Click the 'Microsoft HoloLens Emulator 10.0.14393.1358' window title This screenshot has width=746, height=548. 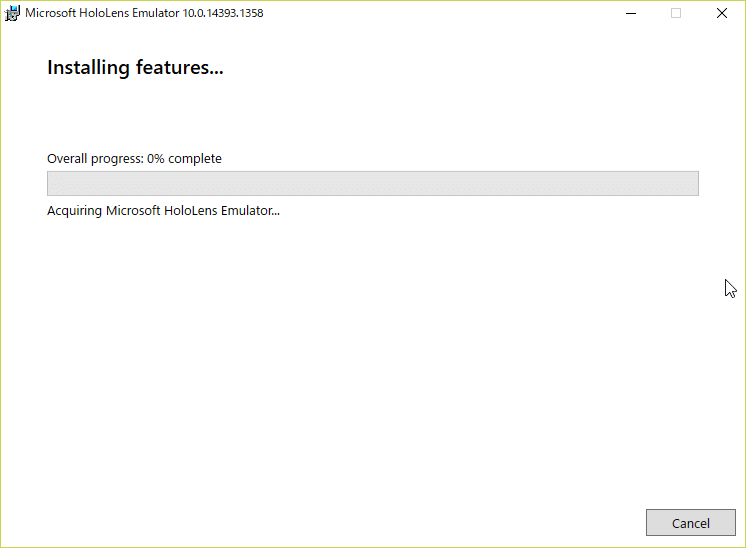click(x=144, y=13)
